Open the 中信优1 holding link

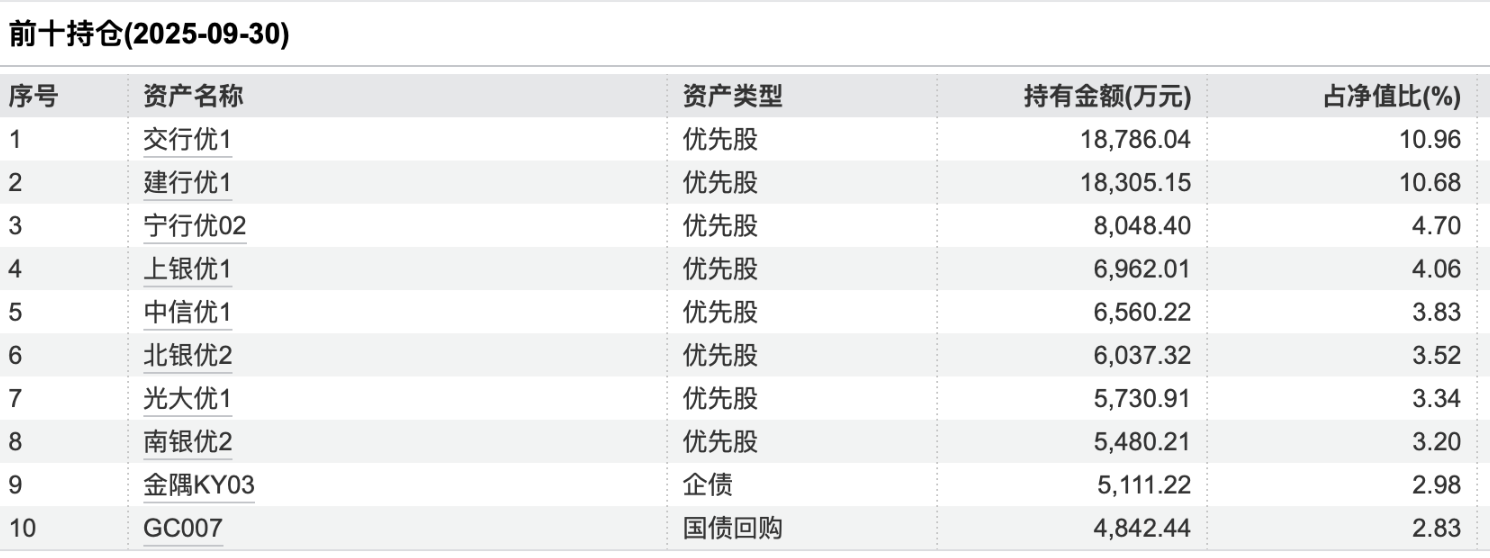click(187, 313)
